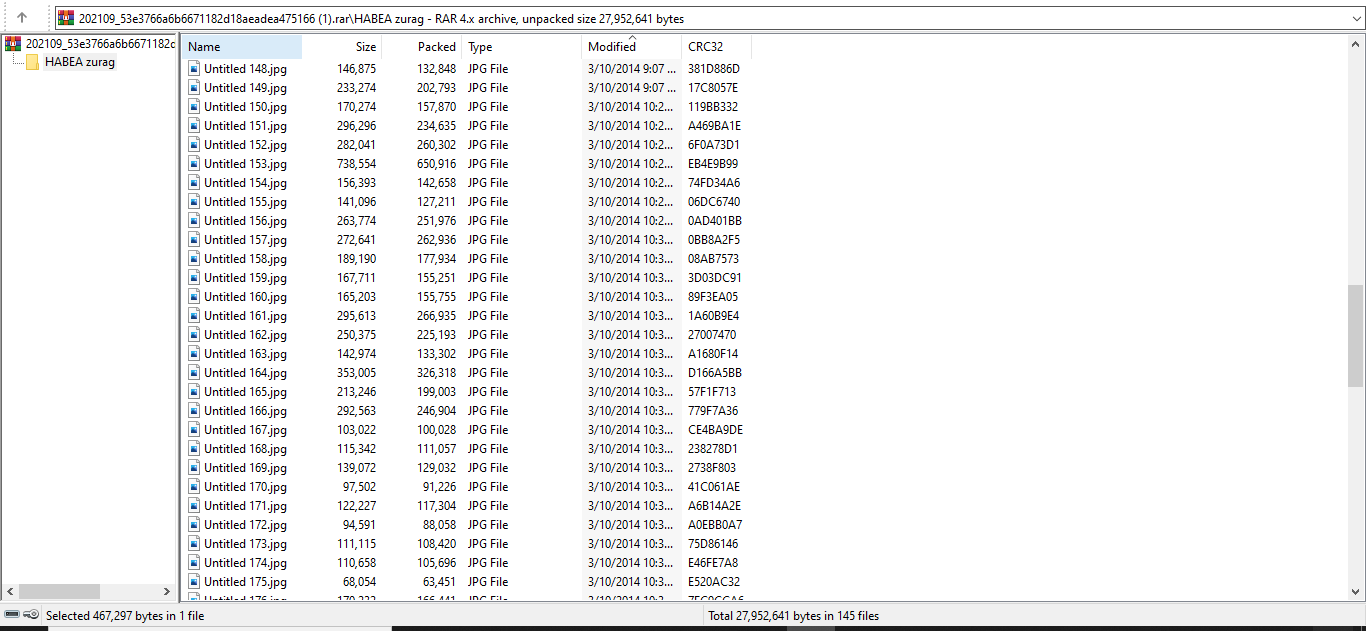The image size is (1366, 631).
Task: Select the HABEA zurag tree entry
Action: pyautogui.click(x=80, y=62)
